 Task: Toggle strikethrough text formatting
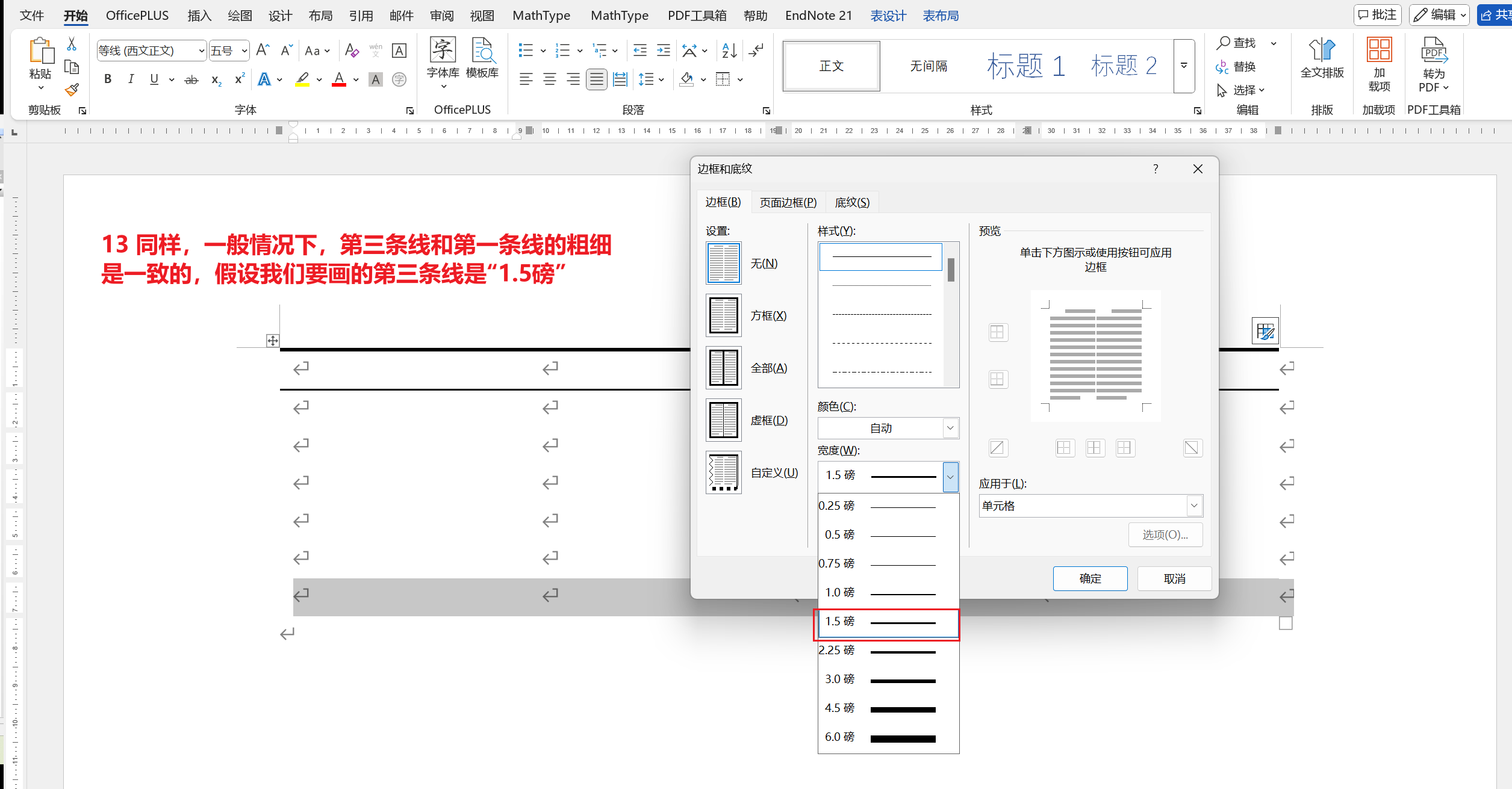click(x=191, y=79)
